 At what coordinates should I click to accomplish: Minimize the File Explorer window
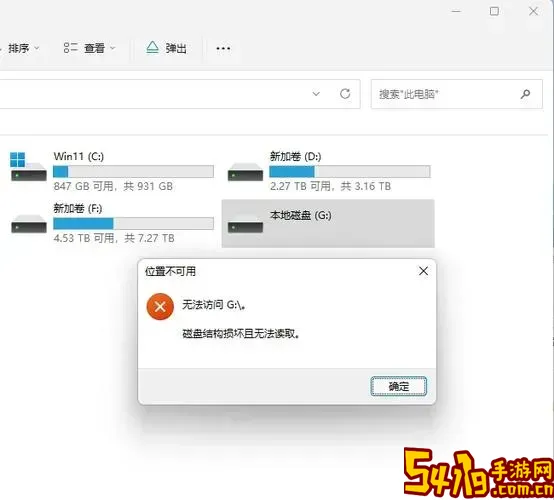456,11
